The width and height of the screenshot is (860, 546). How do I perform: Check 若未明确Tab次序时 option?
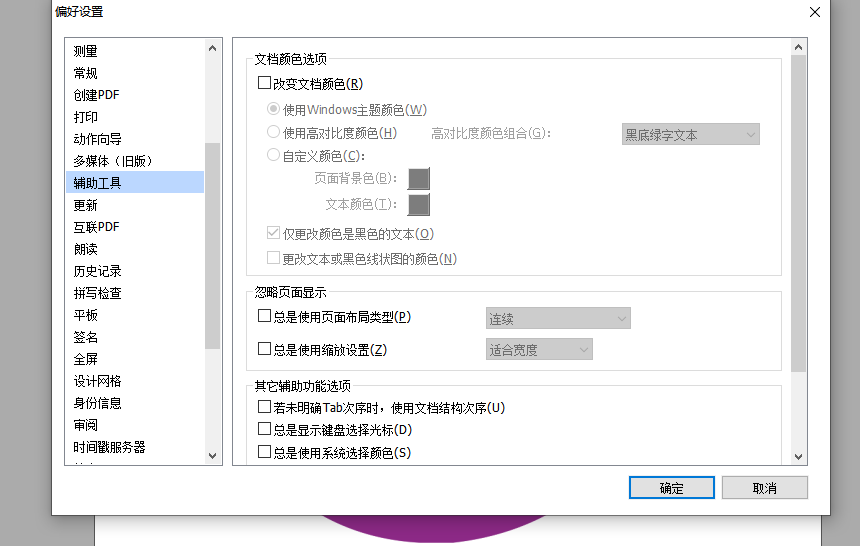pos(264,407)
